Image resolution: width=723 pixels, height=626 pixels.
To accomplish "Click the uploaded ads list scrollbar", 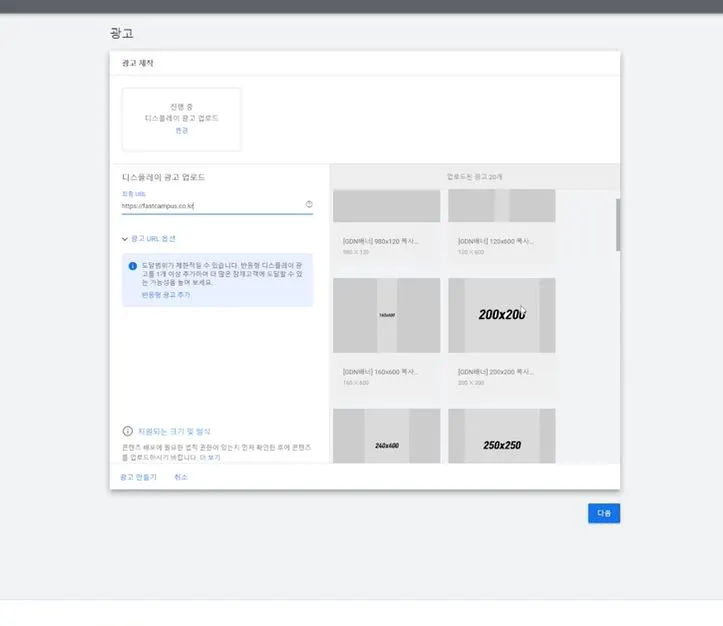I will coord(618,225).
